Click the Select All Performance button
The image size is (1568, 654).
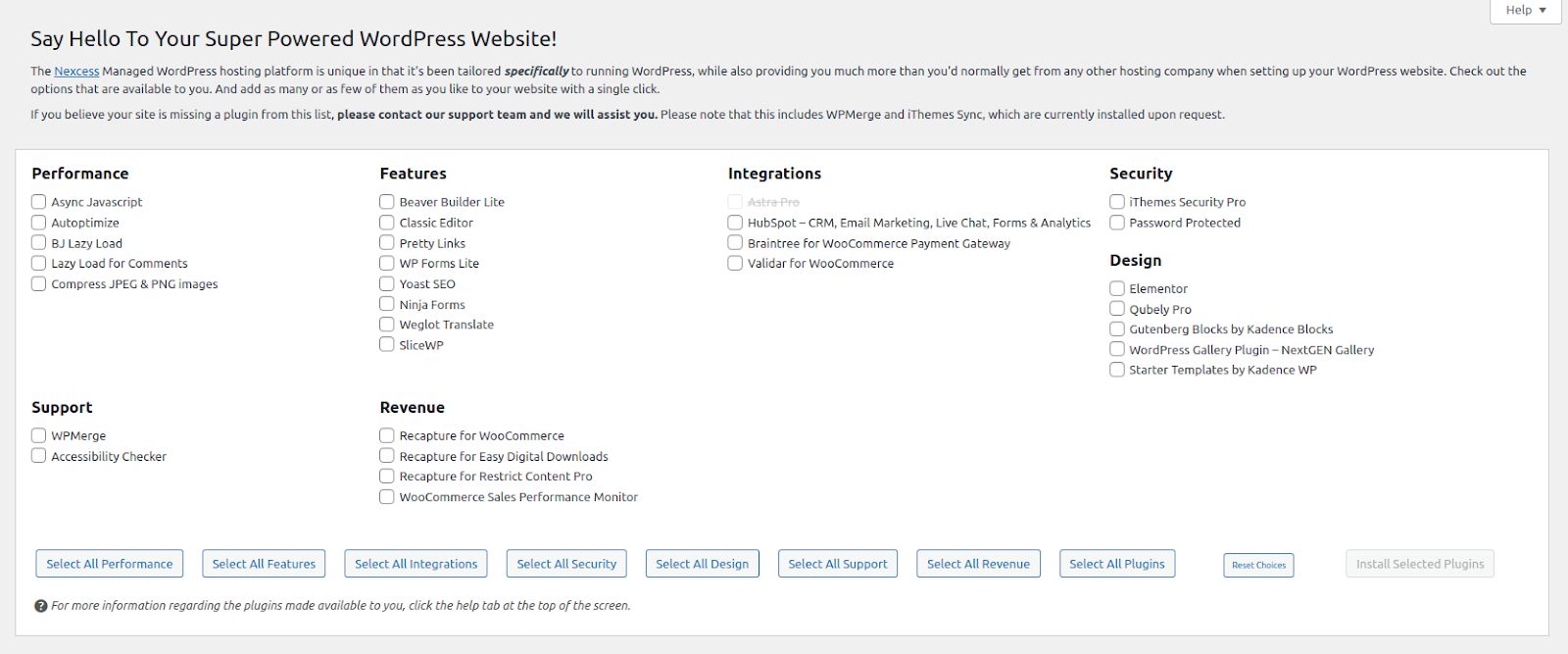tap(109, 564)
